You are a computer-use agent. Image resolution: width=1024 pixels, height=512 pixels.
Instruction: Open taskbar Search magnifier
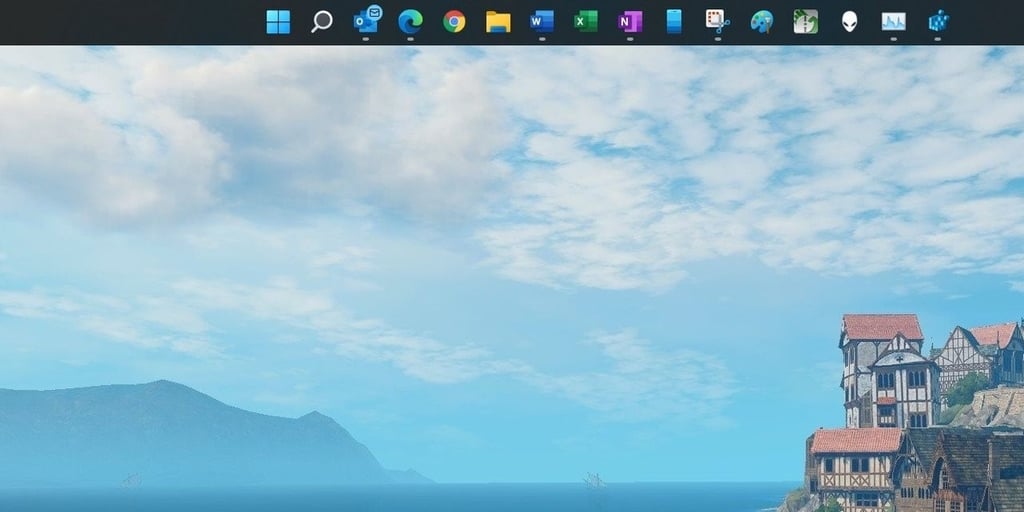tap(321, 22)
